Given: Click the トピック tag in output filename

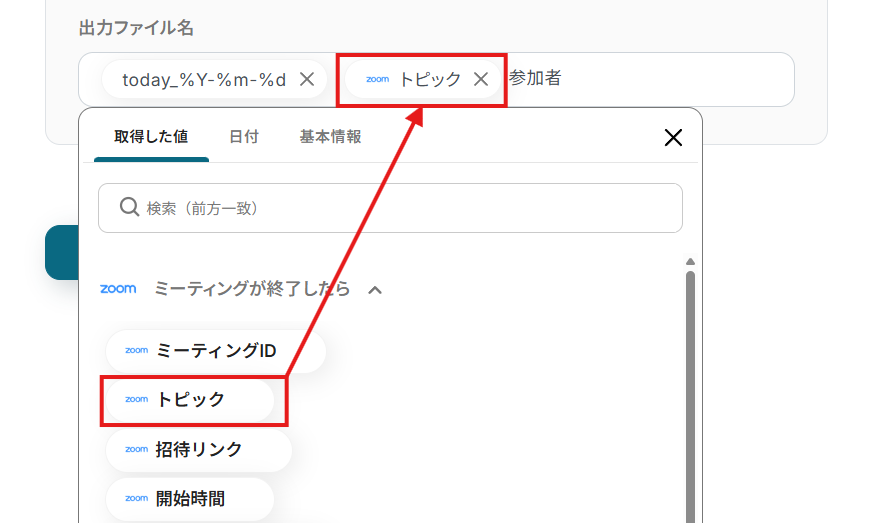Looking at the screenshot, I should [x=414, y=79].
